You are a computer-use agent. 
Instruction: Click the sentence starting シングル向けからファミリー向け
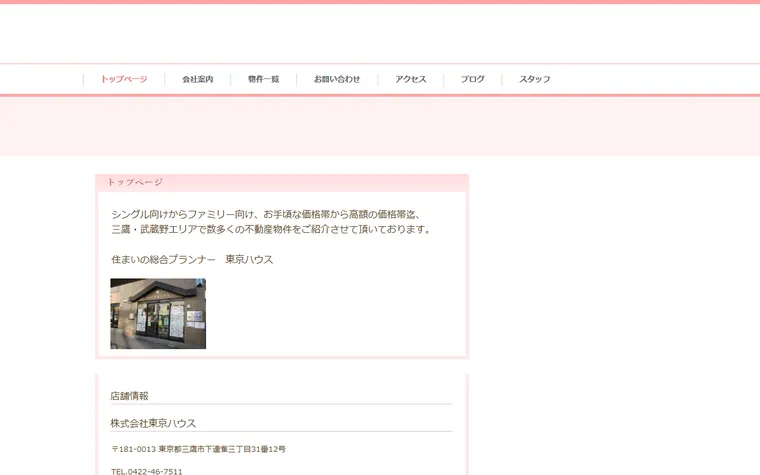pos(266,214)
